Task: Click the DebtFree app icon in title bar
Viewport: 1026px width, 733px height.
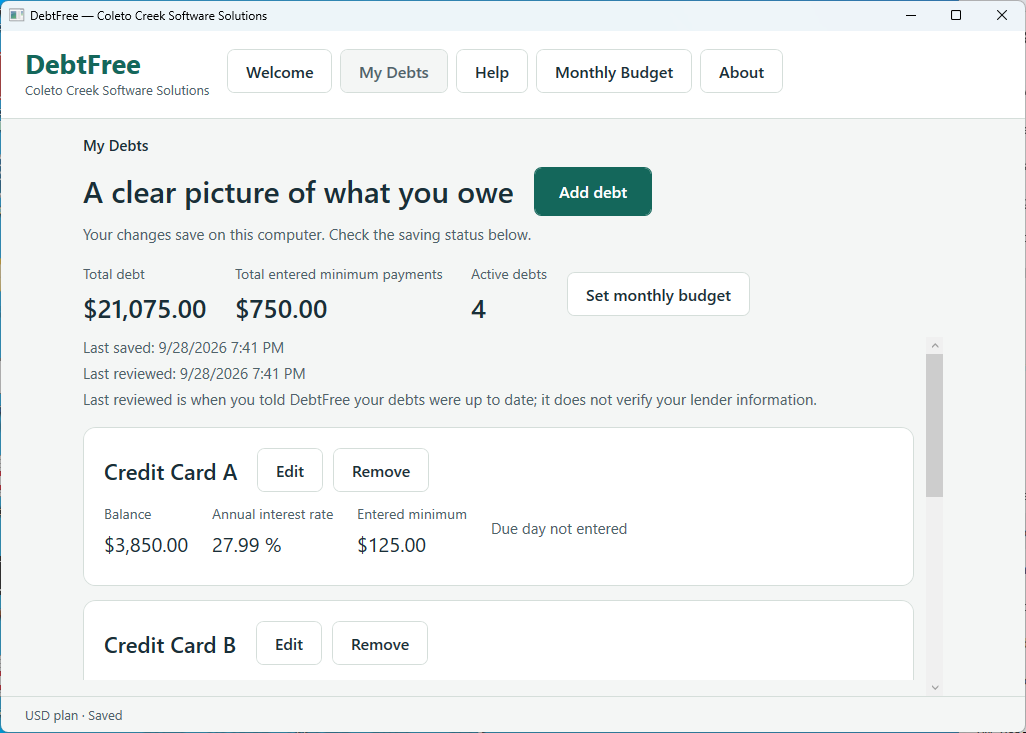Action: click(16, 15)
